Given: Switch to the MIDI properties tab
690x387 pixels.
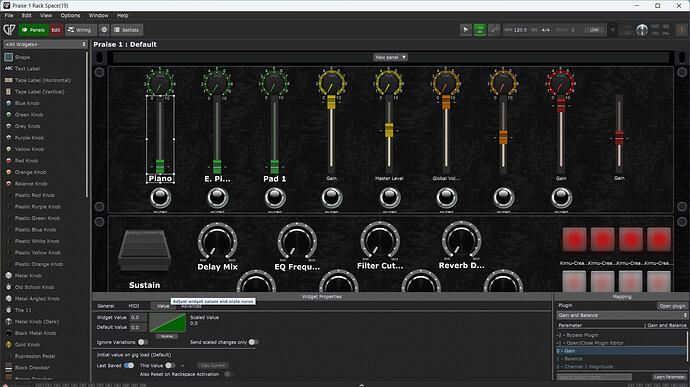Looking at the screenshot, I should 134,306.
